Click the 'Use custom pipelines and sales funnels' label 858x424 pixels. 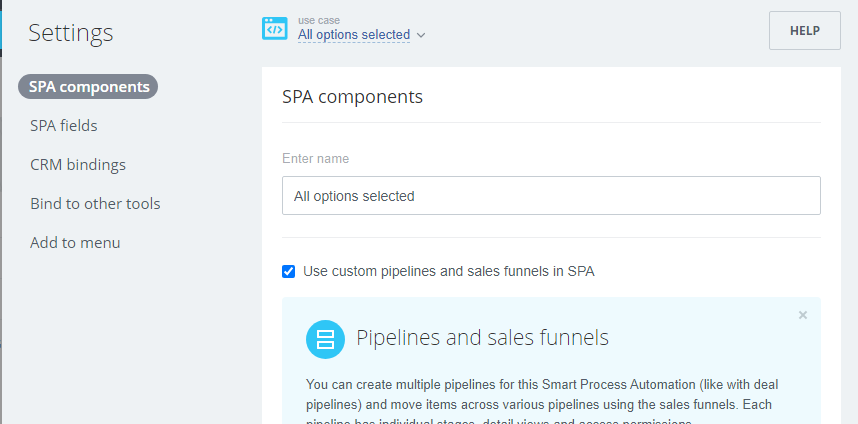448,271
